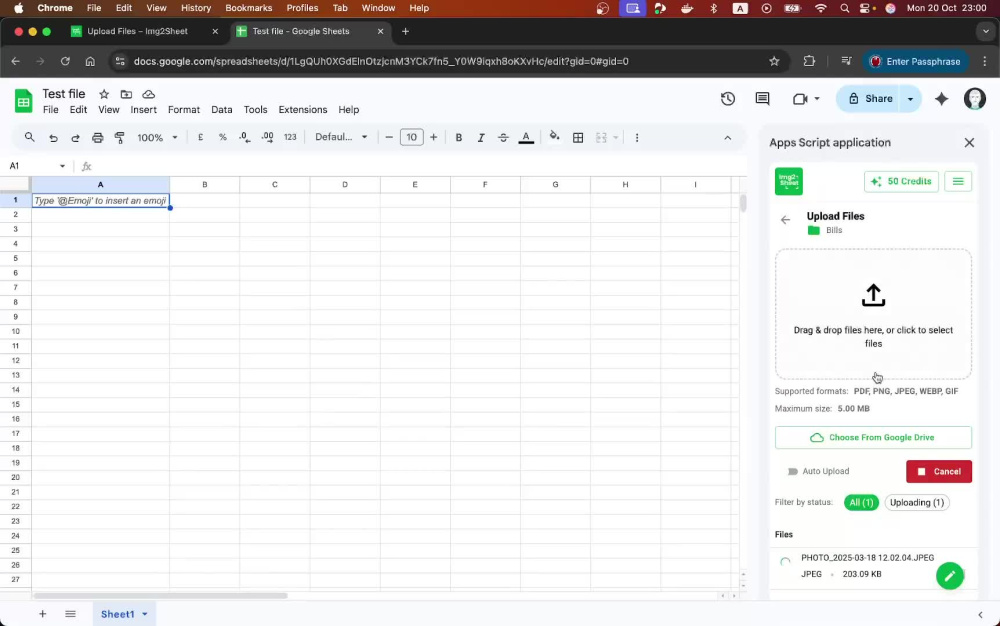Image resolution: width=1000 pixels, height=626 pixels.
Task: Open the Extensions menu in Sheets
Action: tap(302, 110)
